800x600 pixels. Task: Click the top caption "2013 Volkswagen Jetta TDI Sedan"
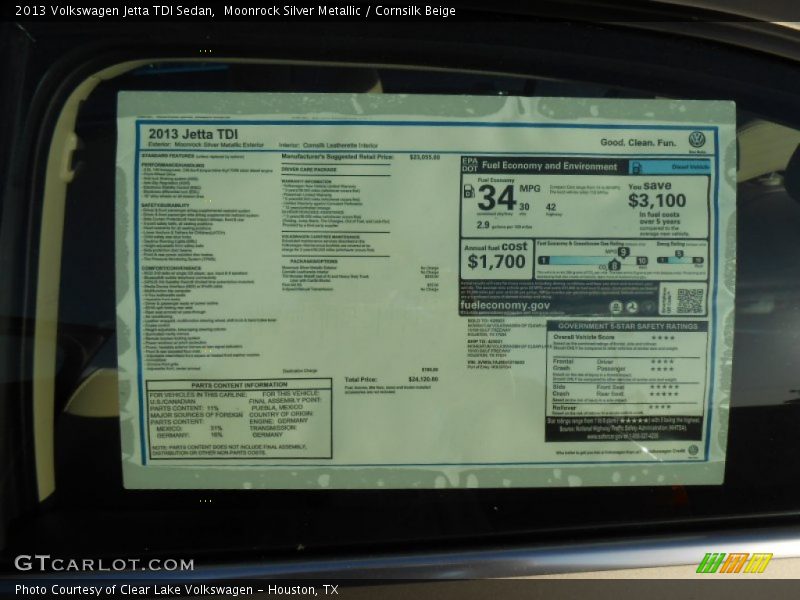click(x=114, y=11)
